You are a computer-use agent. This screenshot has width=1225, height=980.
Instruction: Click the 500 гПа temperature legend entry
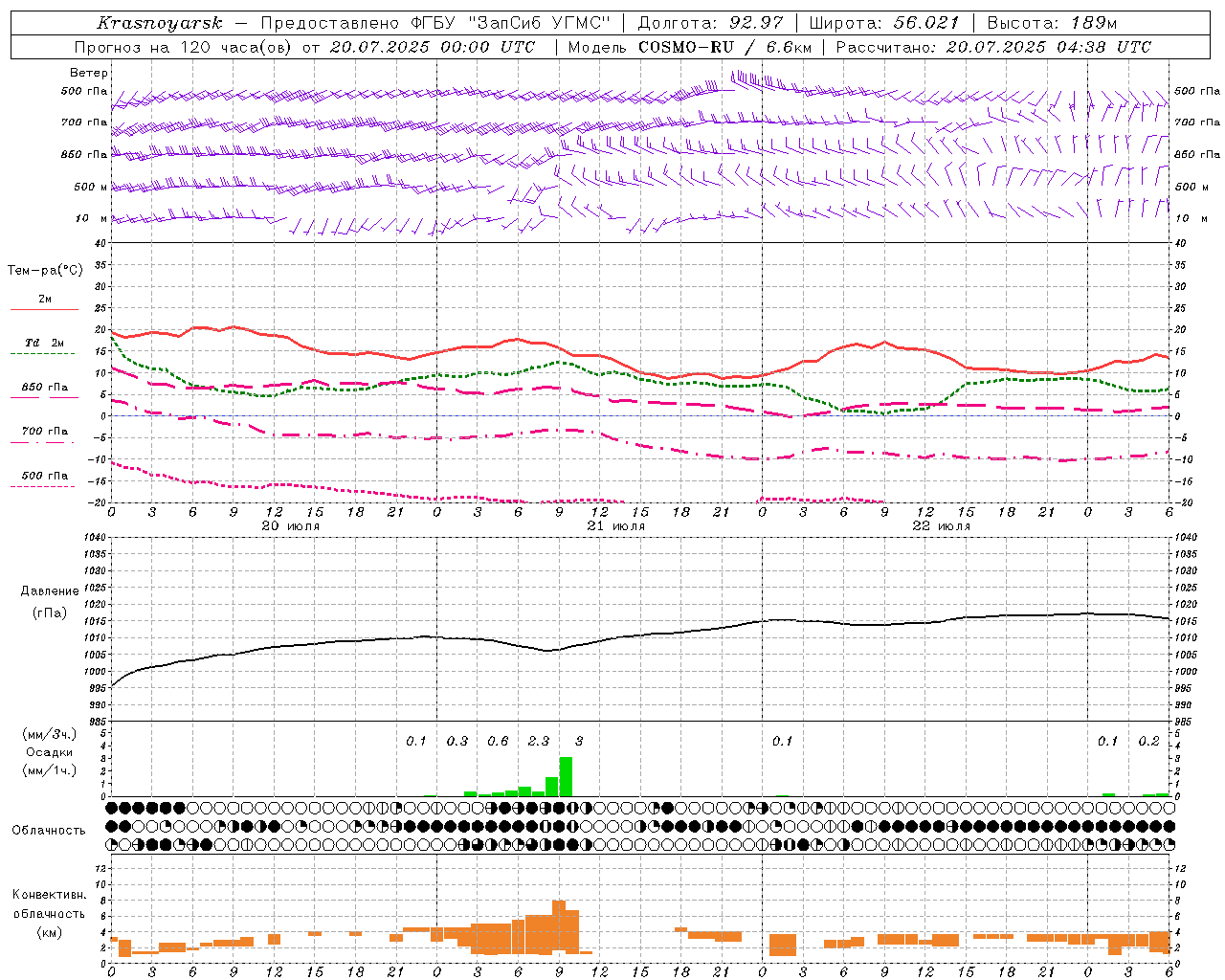coord(45,476)
